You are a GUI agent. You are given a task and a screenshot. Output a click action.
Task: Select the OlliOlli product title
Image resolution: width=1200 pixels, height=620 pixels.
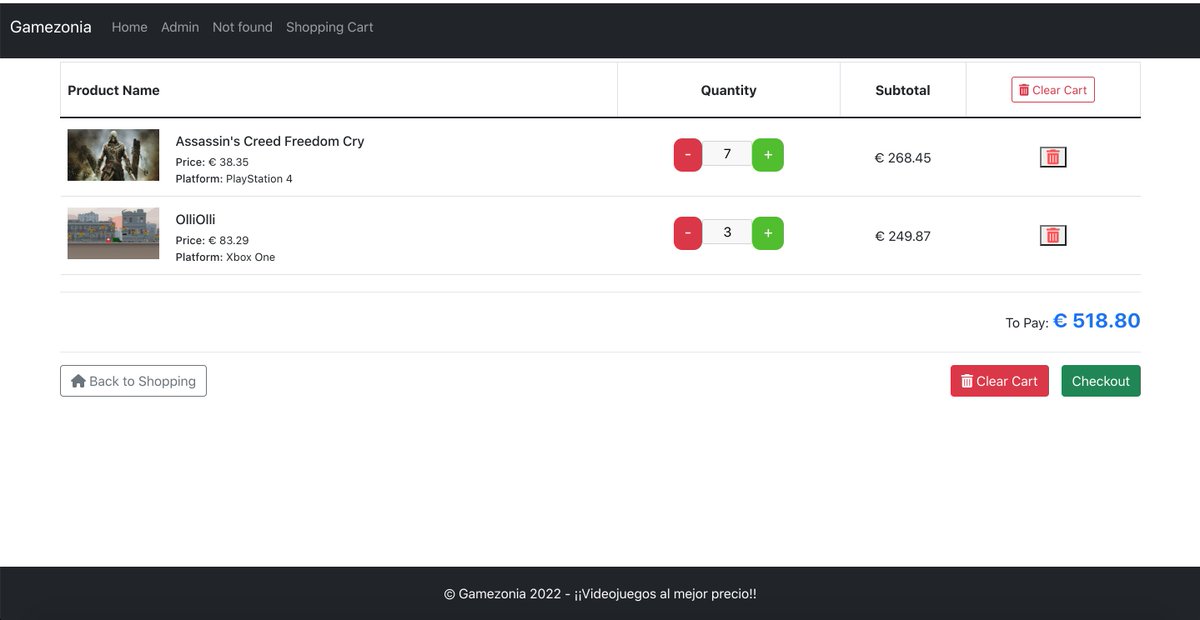196,219
